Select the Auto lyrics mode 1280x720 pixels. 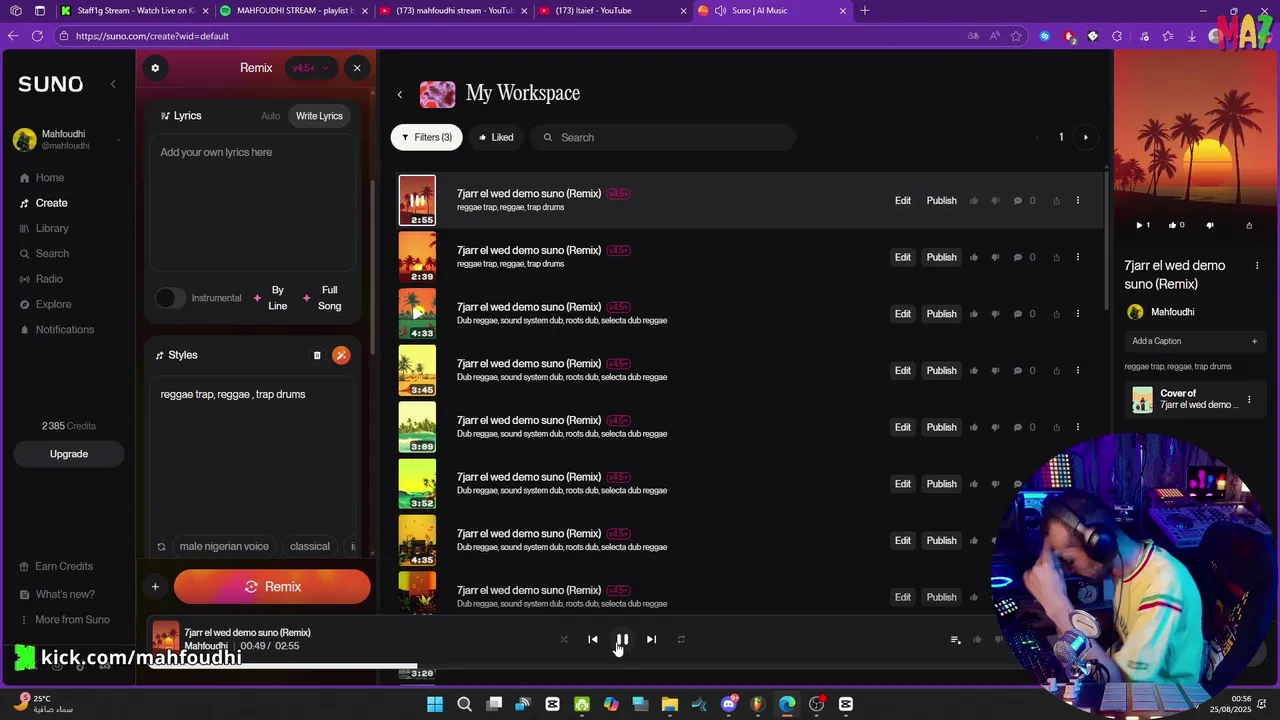click(x=271, y=116)
